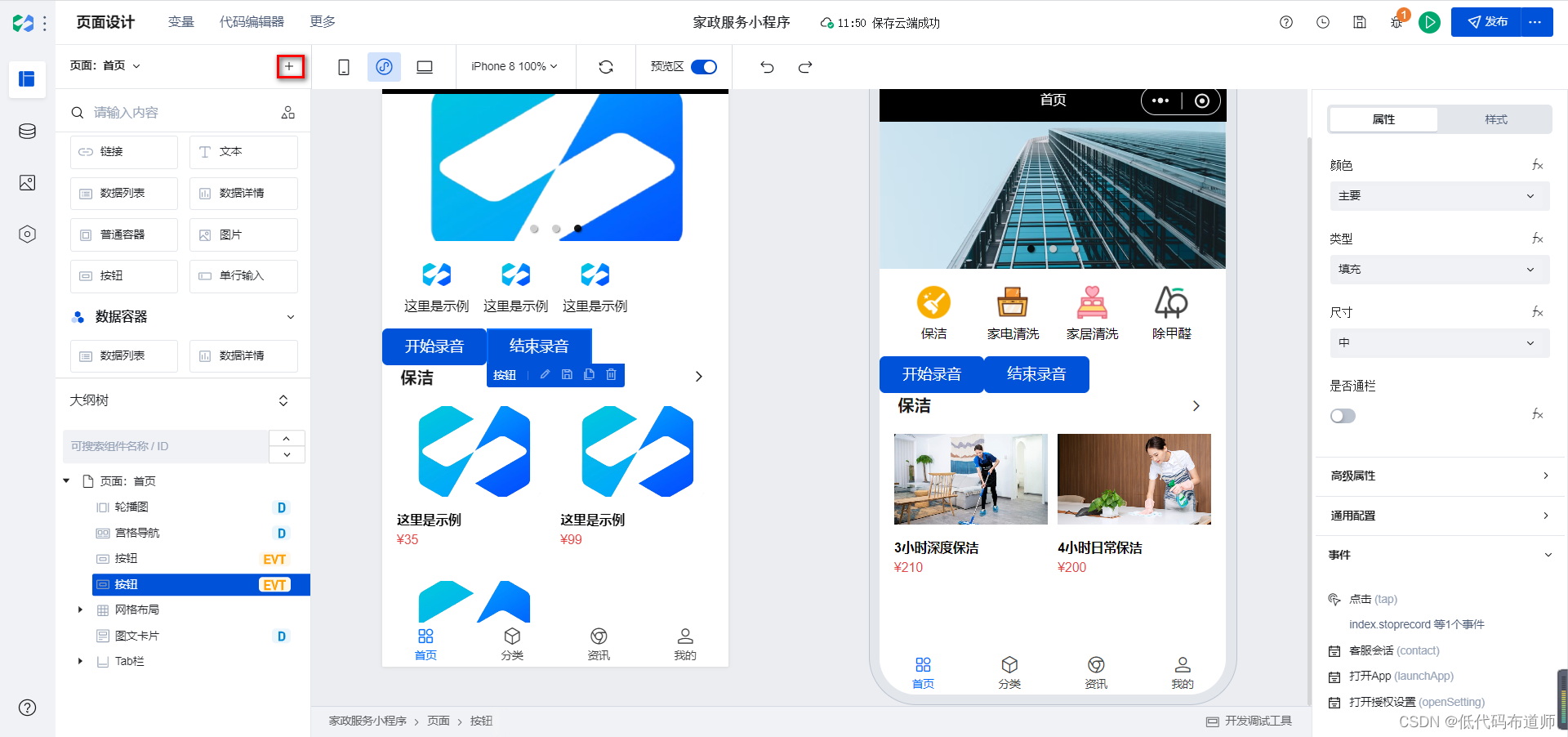Open the page design sidebar icon
Screen dimensions: 1568x737
coord(27,78)
